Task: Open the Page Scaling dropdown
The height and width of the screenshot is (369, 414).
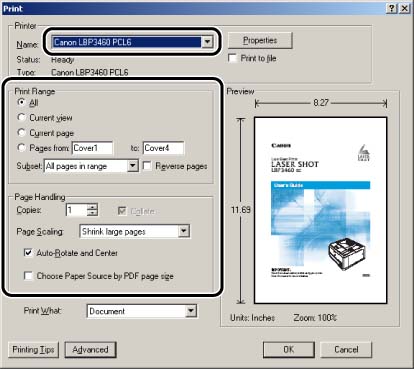Action: point(184,231)
